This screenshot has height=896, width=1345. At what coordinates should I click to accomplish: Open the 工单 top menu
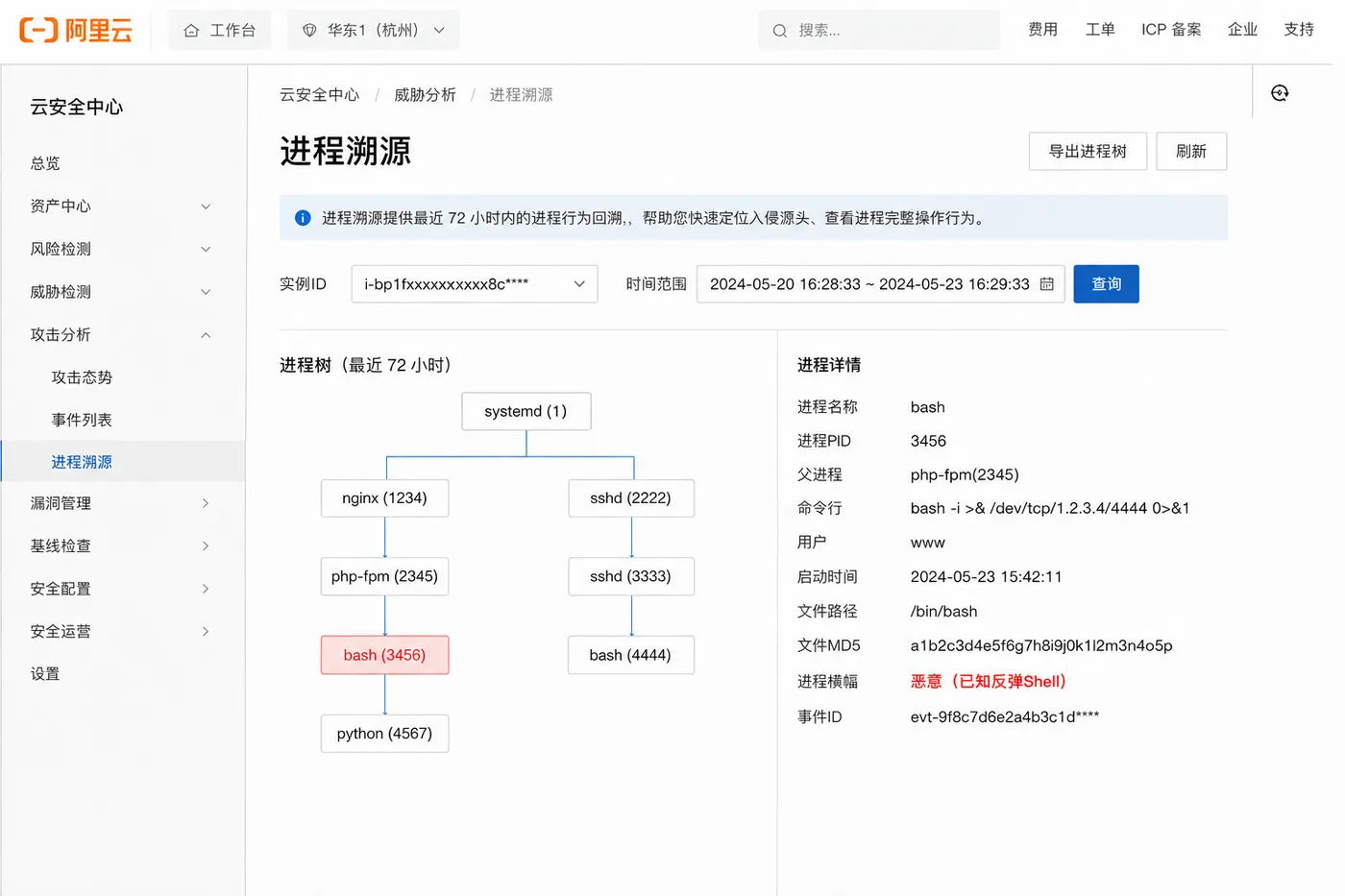(1100, 30)
